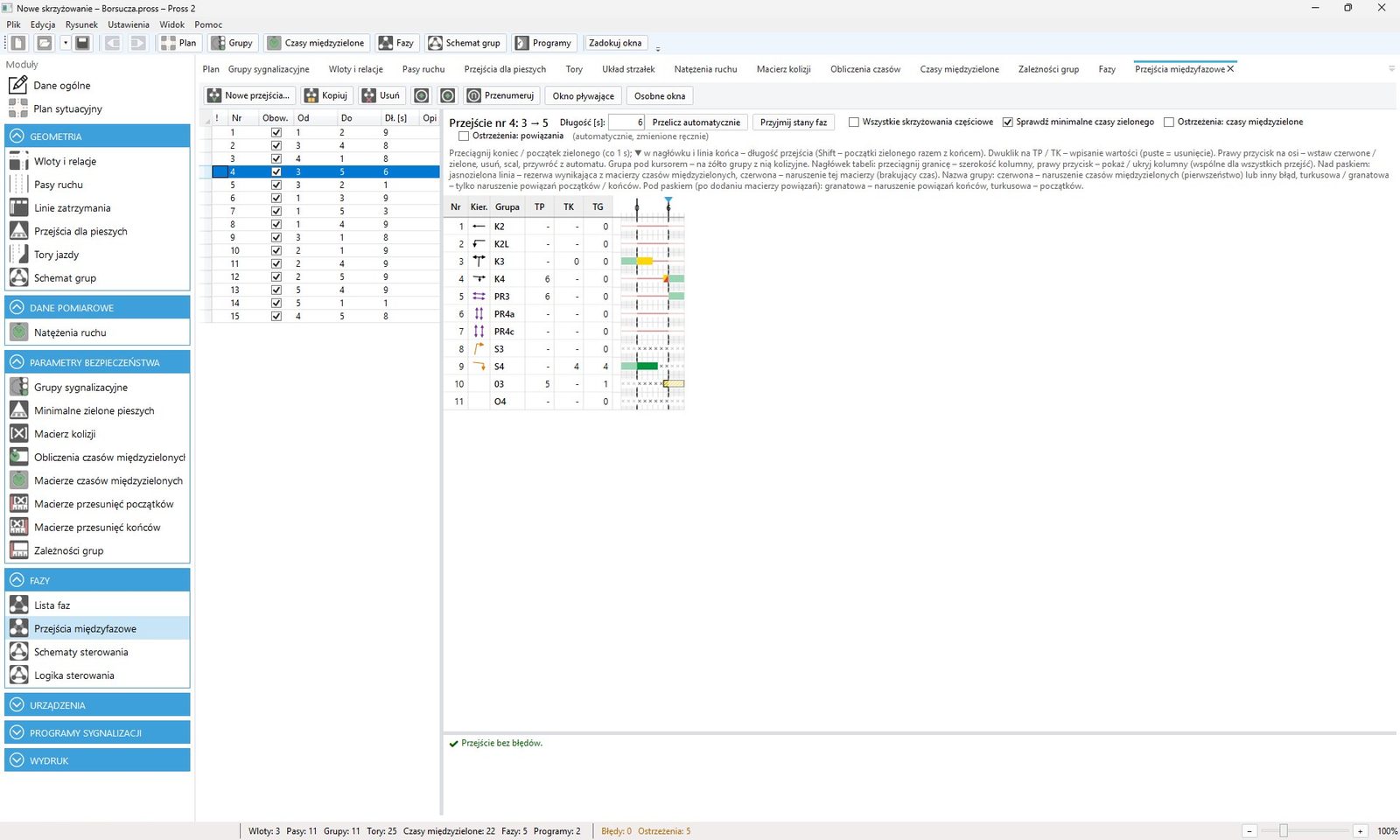Viewport: 1400px width, 840px height.
Task: Open Minimalne zielone pieszych module
Action: tap(94, 410)
